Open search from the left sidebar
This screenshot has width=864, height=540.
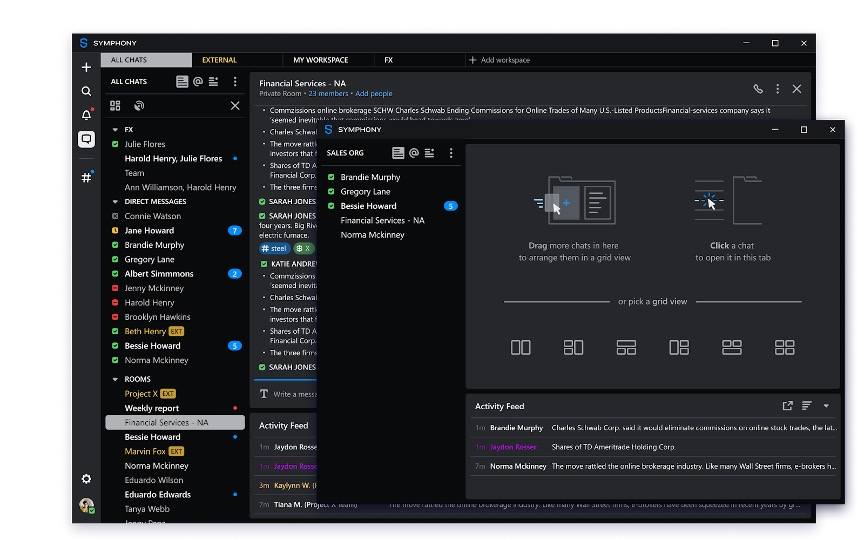click(87, 91)
